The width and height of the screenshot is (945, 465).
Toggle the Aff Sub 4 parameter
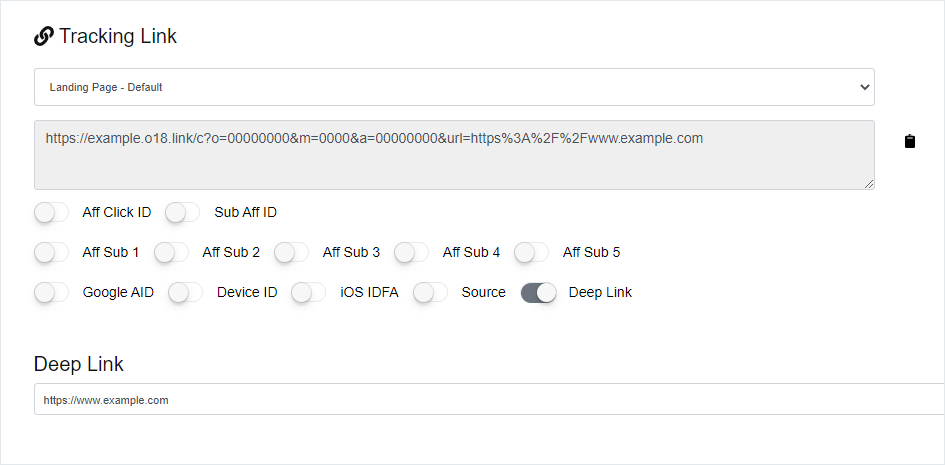point(411,252)
